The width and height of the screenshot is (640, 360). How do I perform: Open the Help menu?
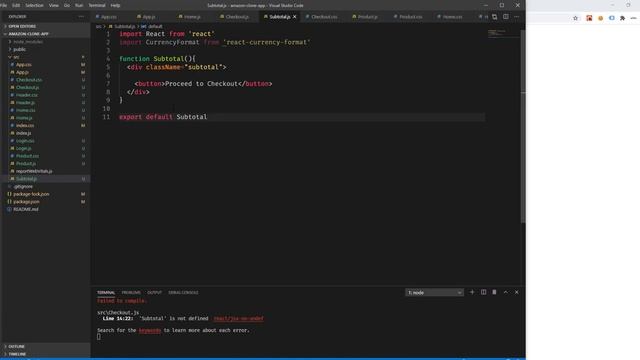pos(115,5)
